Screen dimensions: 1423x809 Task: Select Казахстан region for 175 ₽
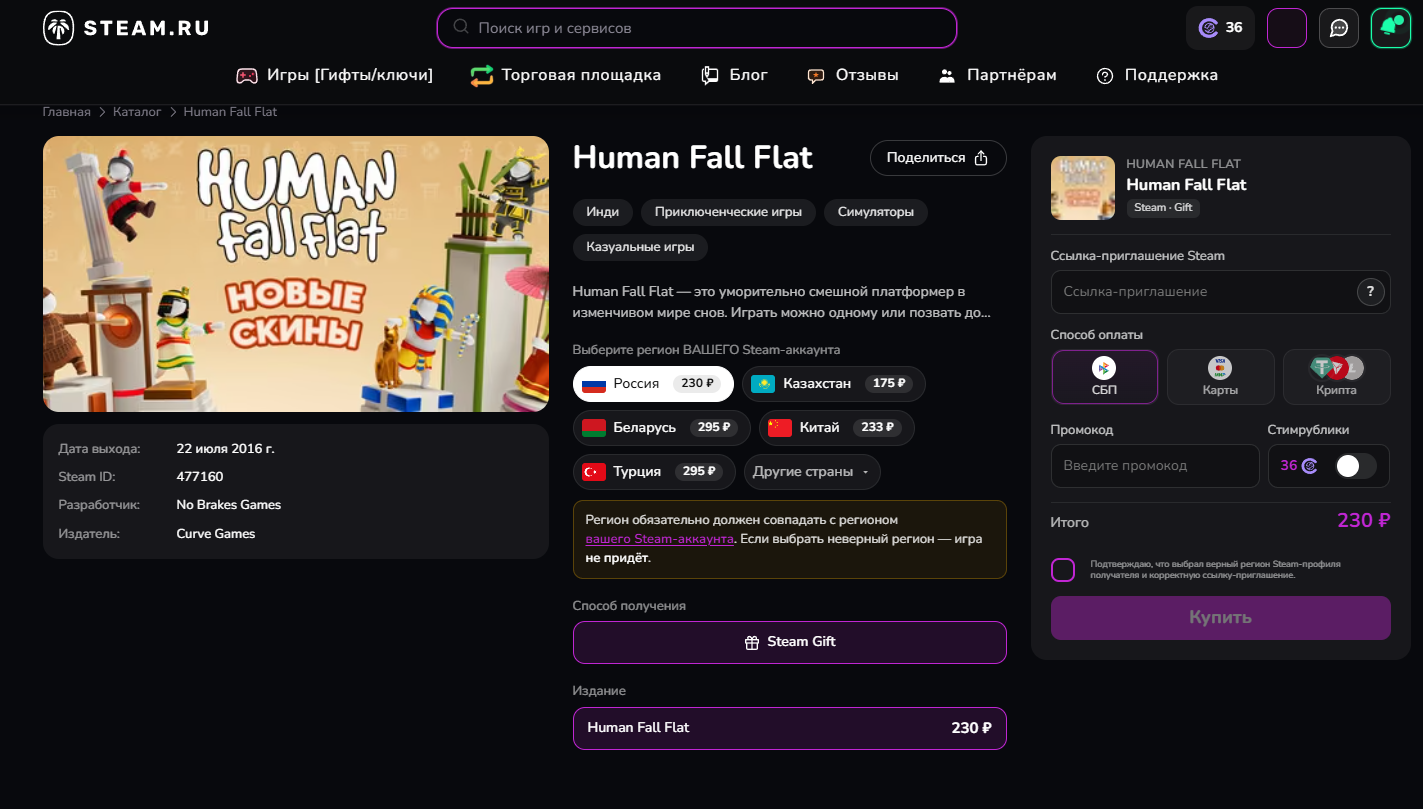(x=834, y=384)
